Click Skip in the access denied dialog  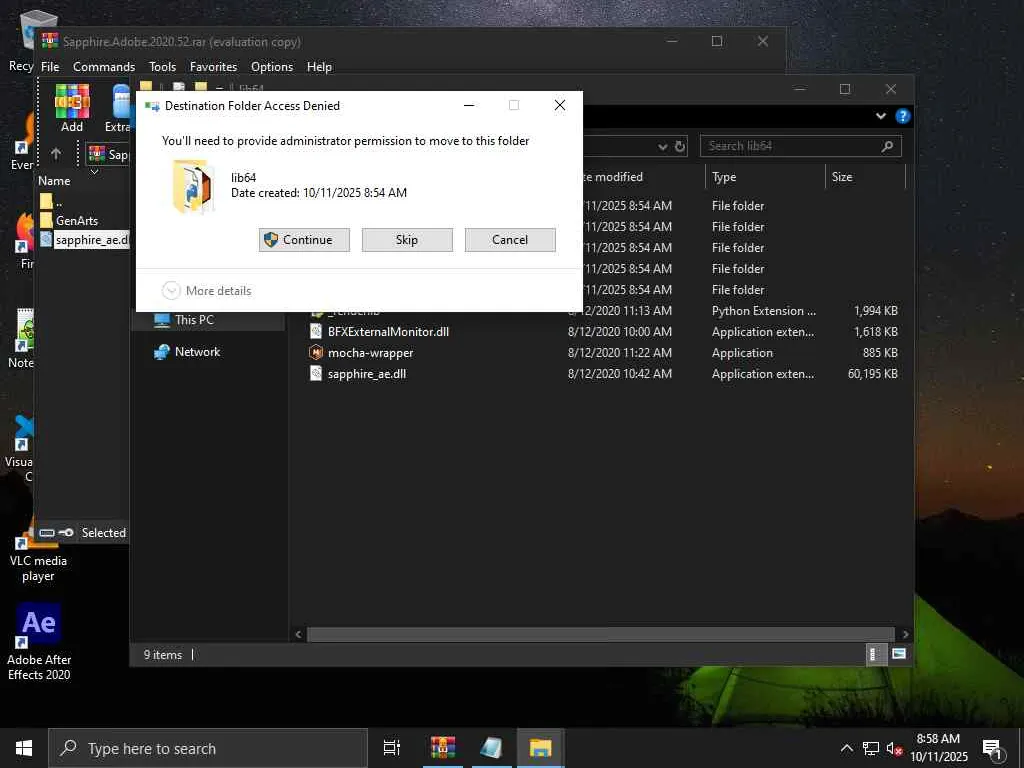[x=407, y=240]
